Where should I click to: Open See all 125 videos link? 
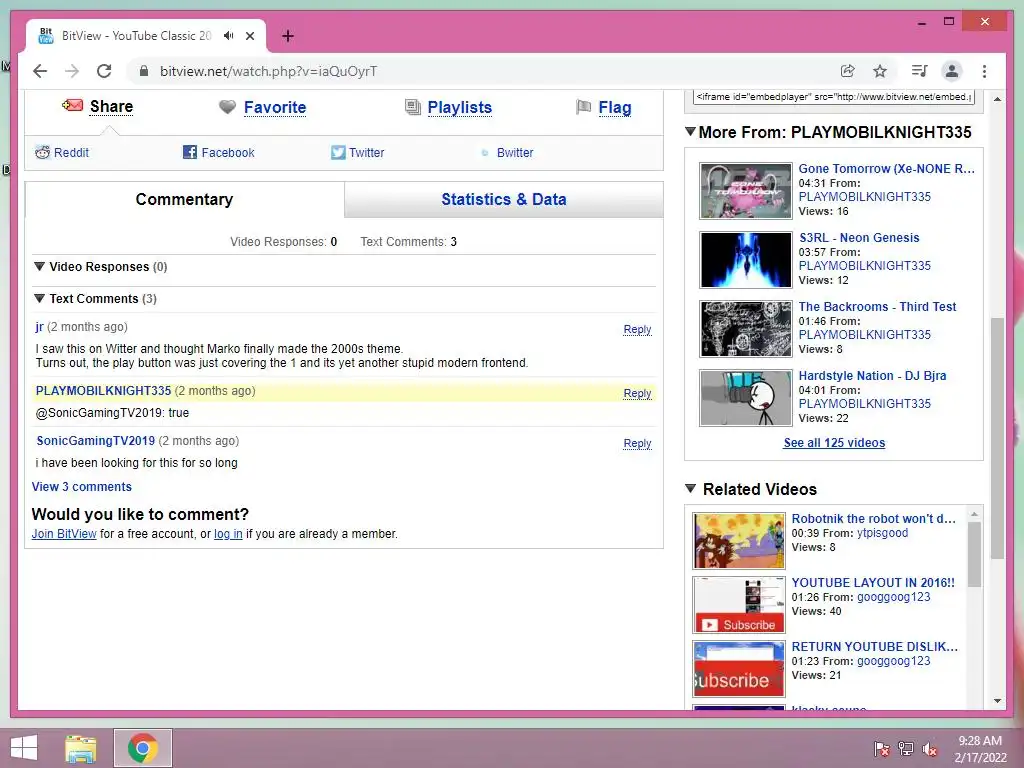[834, 443]
